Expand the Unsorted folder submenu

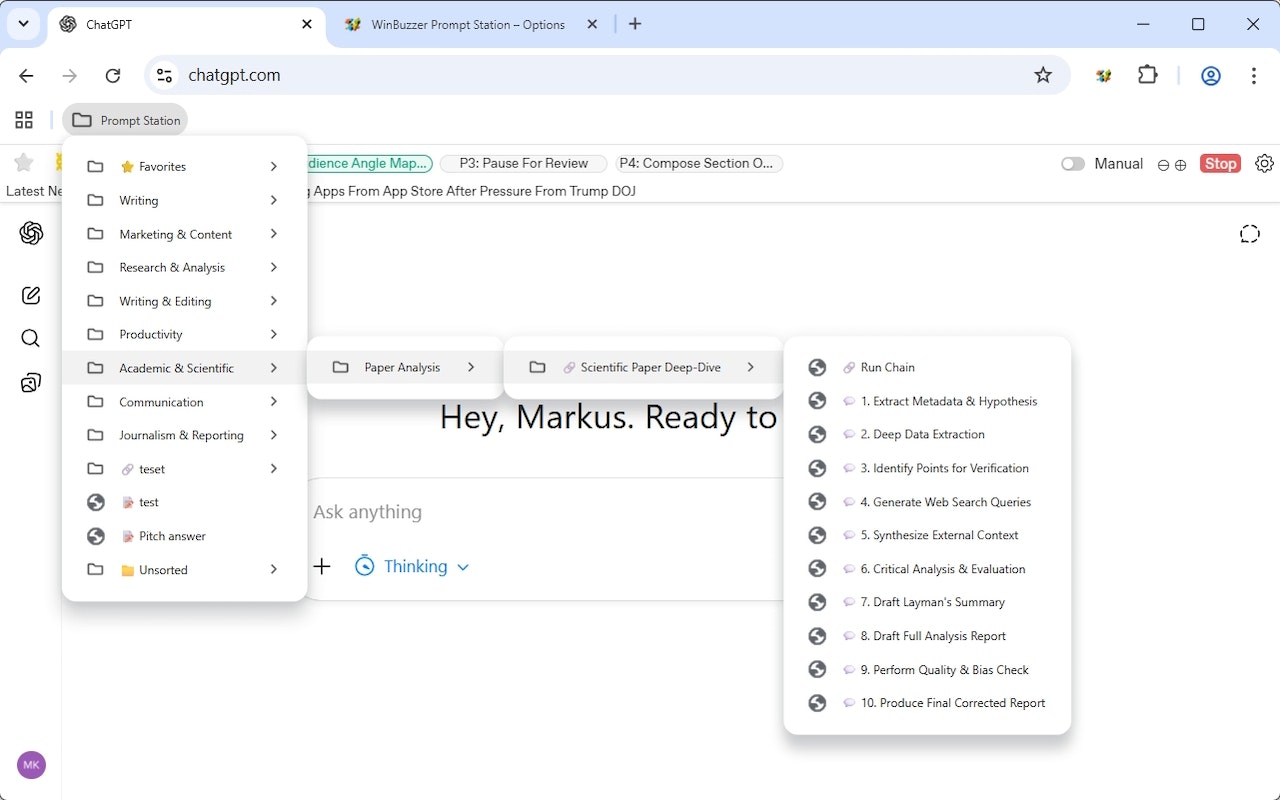[184, 570]
